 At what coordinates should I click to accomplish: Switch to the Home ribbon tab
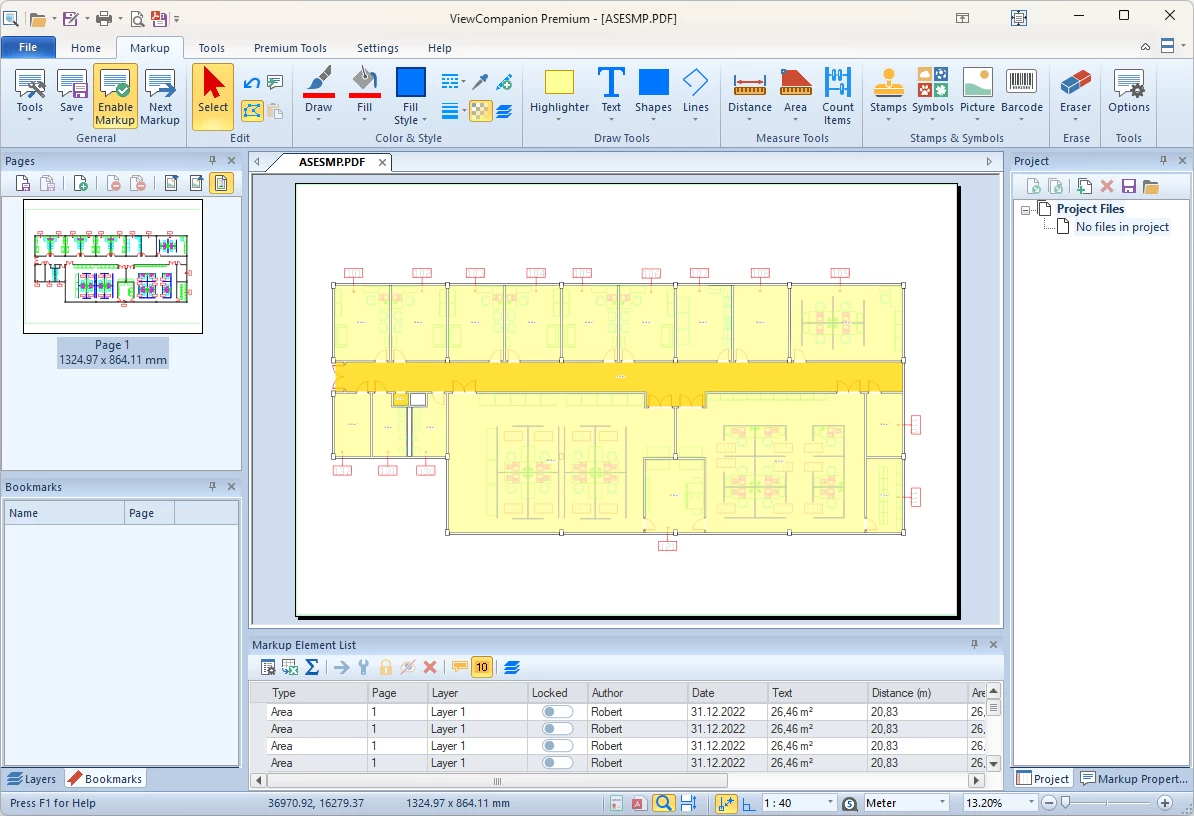pyautogui.click(x=86, y=48)
